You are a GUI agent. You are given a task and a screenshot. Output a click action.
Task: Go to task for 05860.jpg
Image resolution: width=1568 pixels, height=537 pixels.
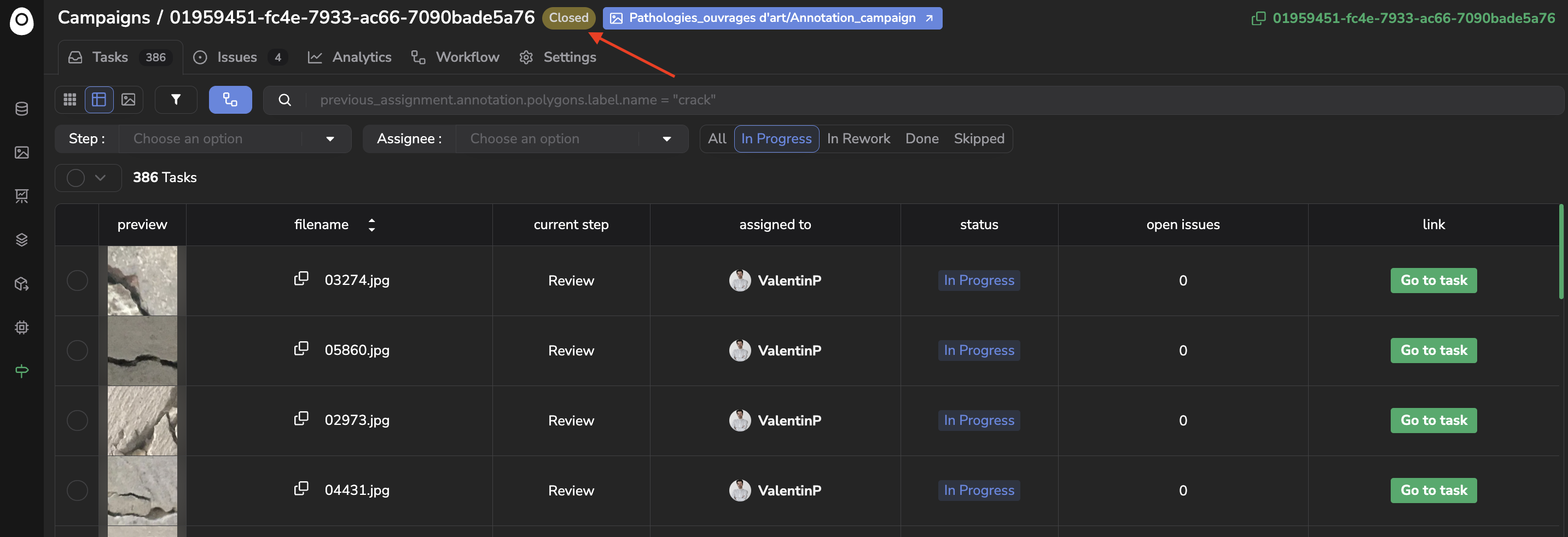[x=1433, y=351]
